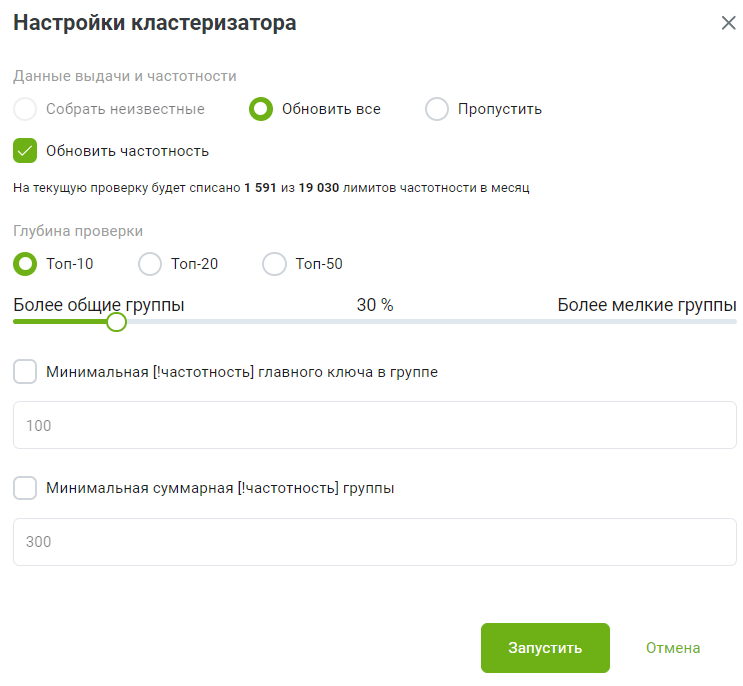The width and height of the screenshot is (743, 686).
Task: Select 'Пропустить' for SERP data
Action: 437,109
